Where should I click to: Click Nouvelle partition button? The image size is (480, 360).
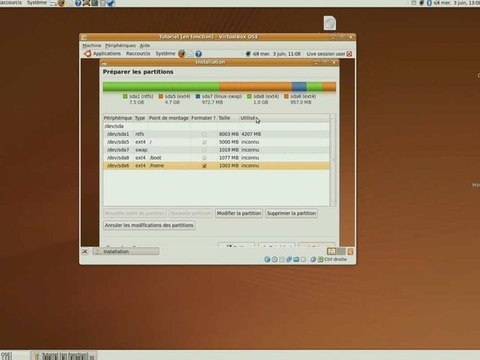[191, 213]
